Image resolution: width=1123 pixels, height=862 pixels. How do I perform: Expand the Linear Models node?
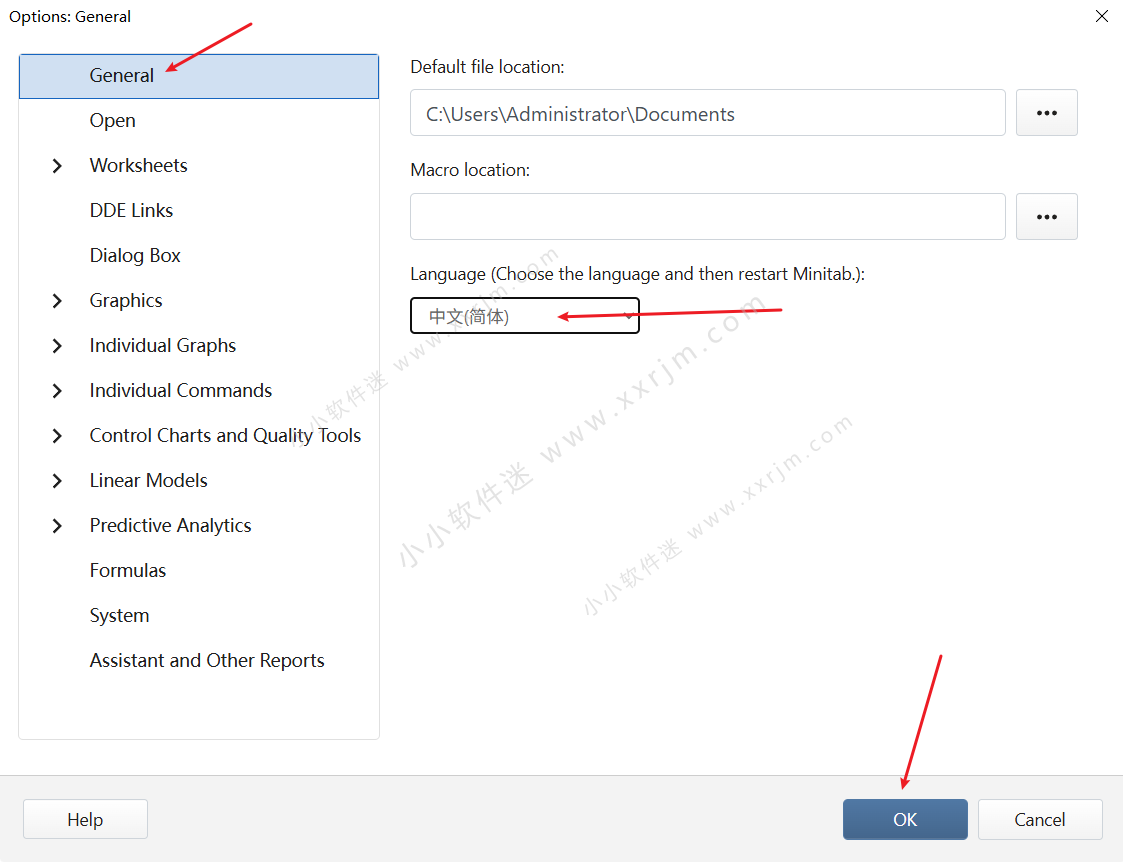tap(57, 481)
